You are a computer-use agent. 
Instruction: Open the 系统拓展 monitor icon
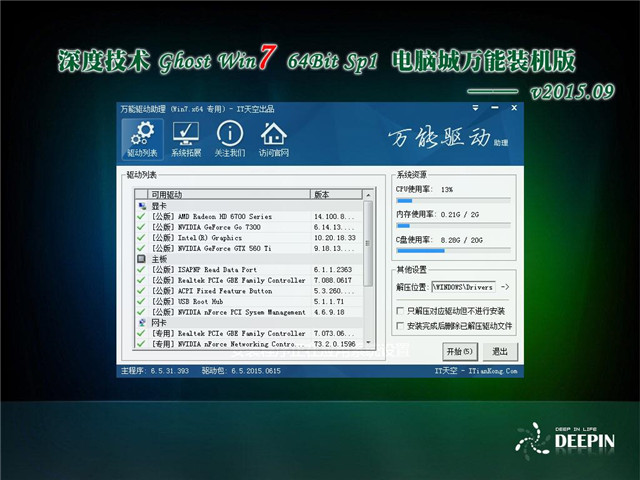(186, 139)
